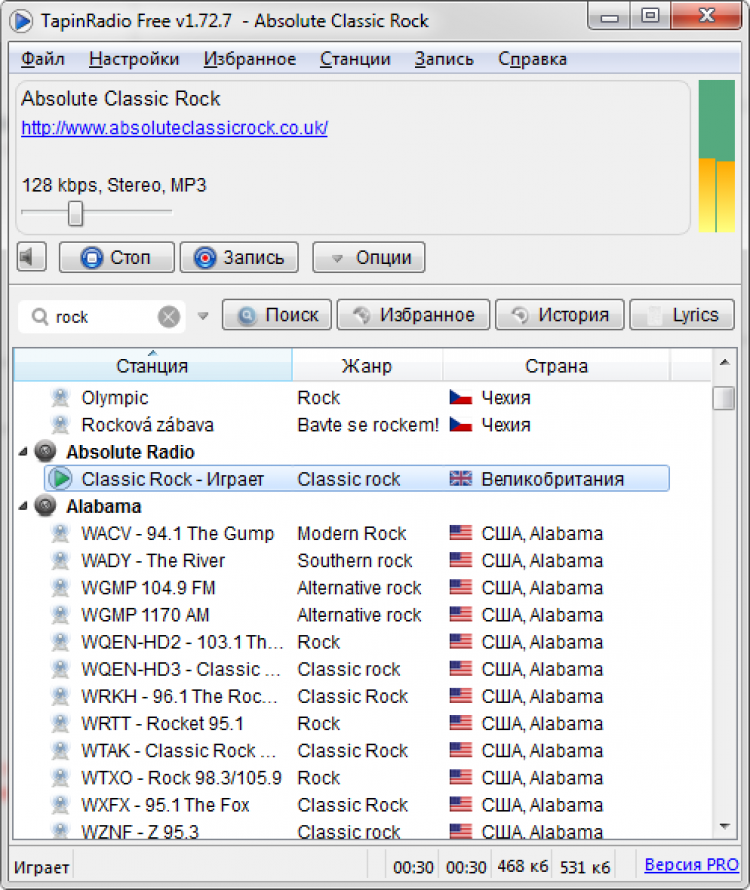
Task: Click the station icon of WGMP 104.9 FM
Action: click(60, 587)
